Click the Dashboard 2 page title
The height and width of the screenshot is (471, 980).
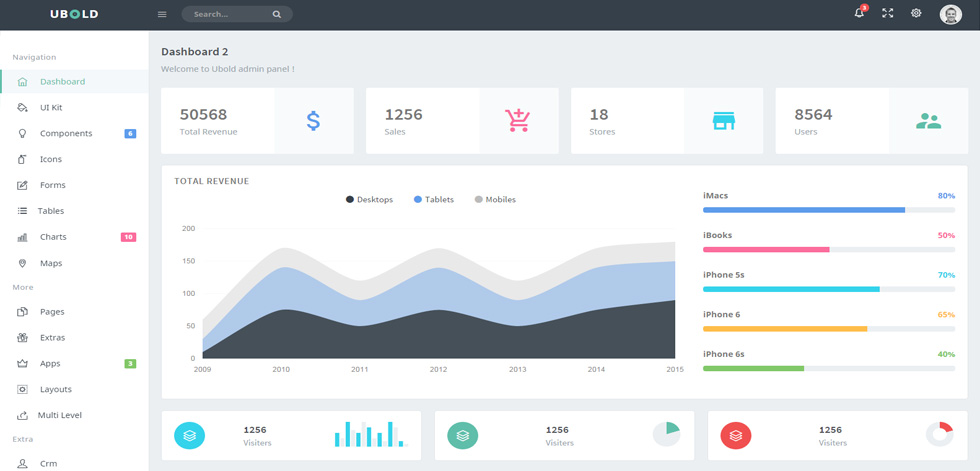pos(194,52)
